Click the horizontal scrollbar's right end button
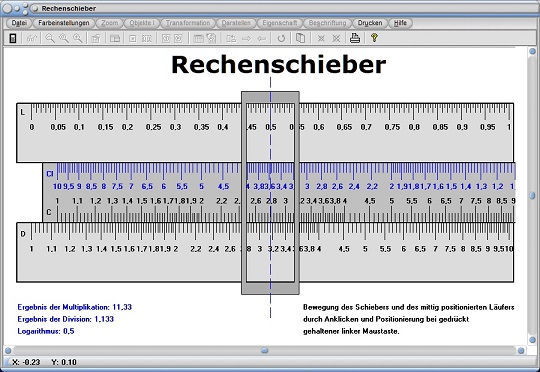Screen dimensions: 540x372 click(x=521, y=351)
